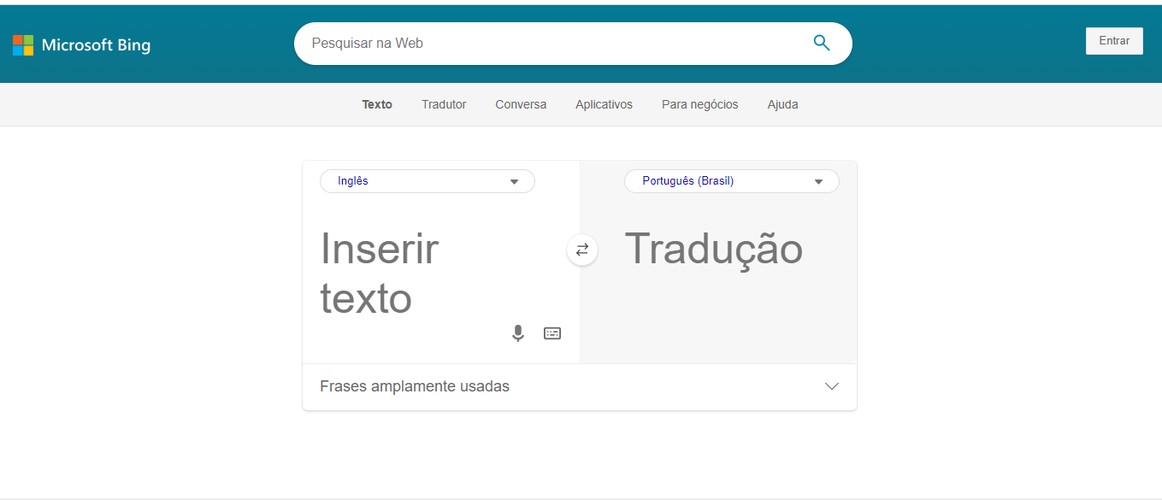Open the on-screen keyboard icon

(x=552, y=333)
